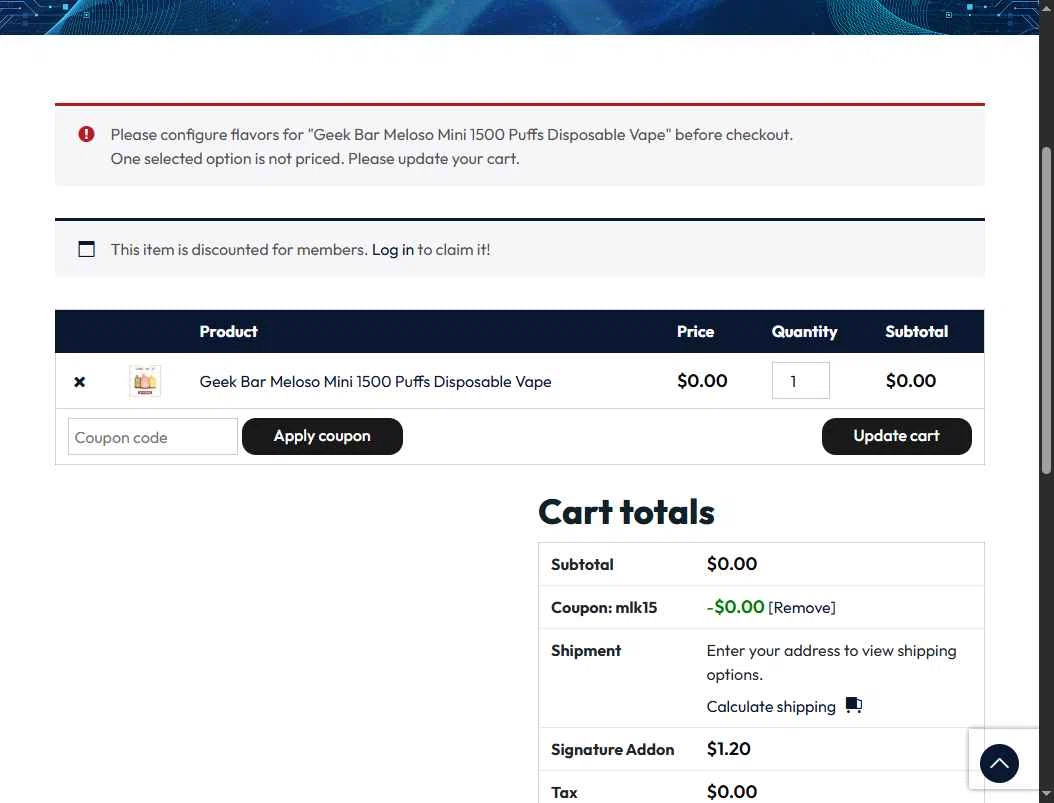This screenshot has width=1054, height=803.
Task: Click the Shipment row label
Action: tap(586, 650)
